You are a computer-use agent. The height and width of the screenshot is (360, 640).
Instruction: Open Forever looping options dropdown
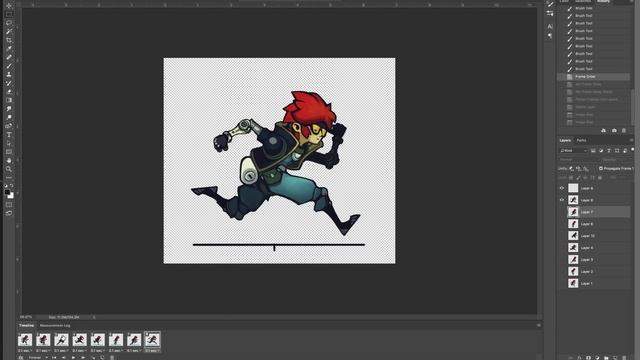[38, 358]
